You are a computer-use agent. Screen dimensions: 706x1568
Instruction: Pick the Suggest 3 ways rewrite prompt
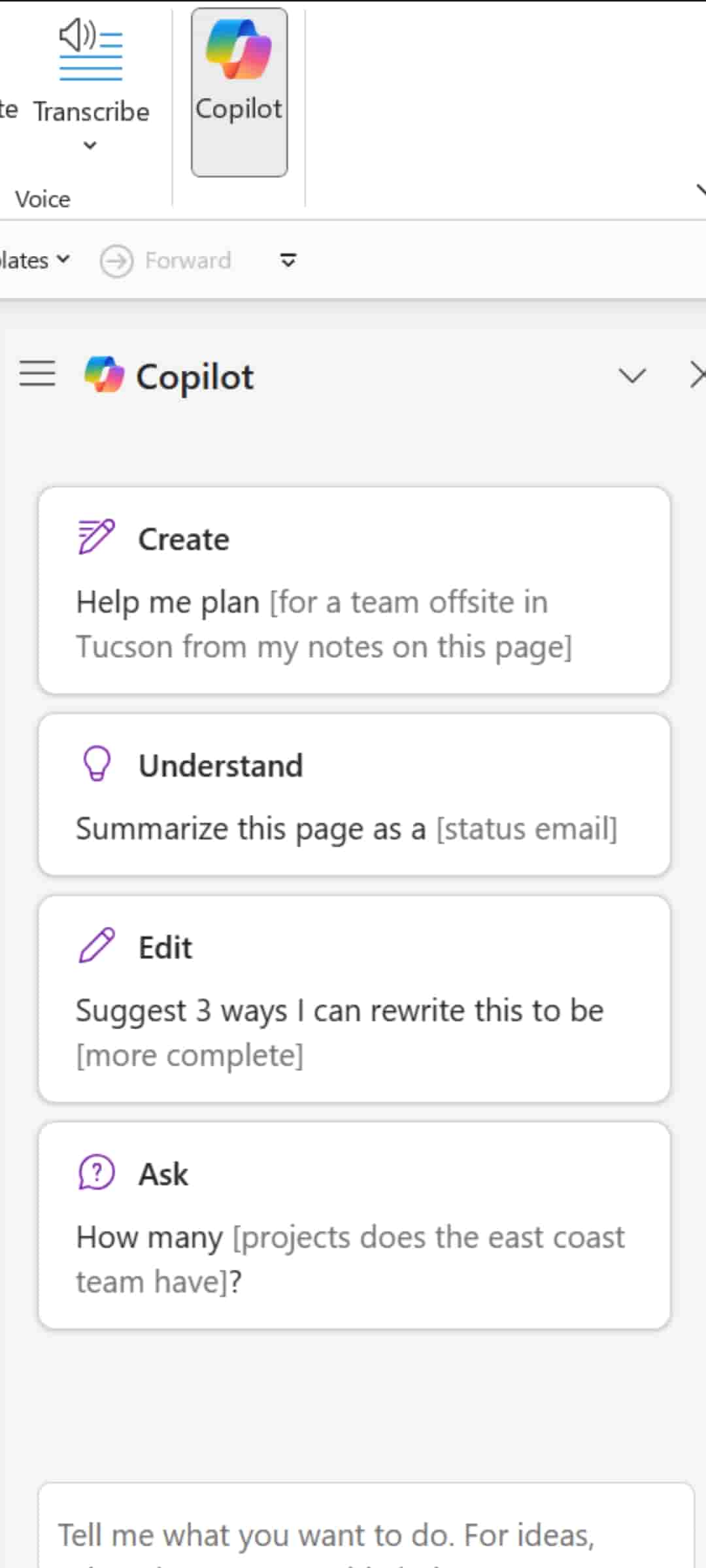pyautogui.click(x=339, y=1032)
